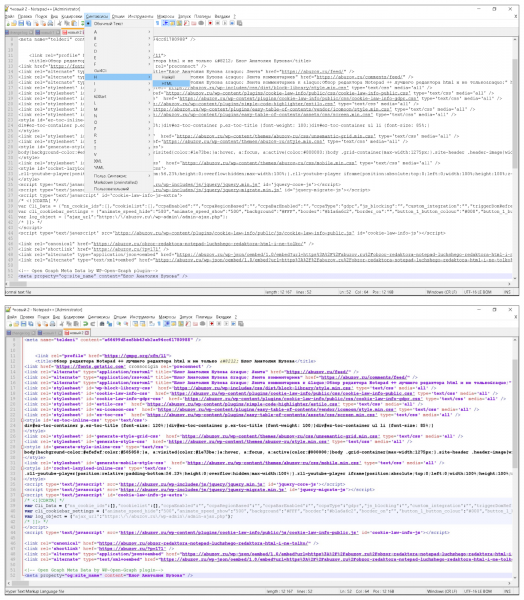524x600 pixels.
Task: Click Cut scissors icon in top window toolbar
Action: click(60, 23)
